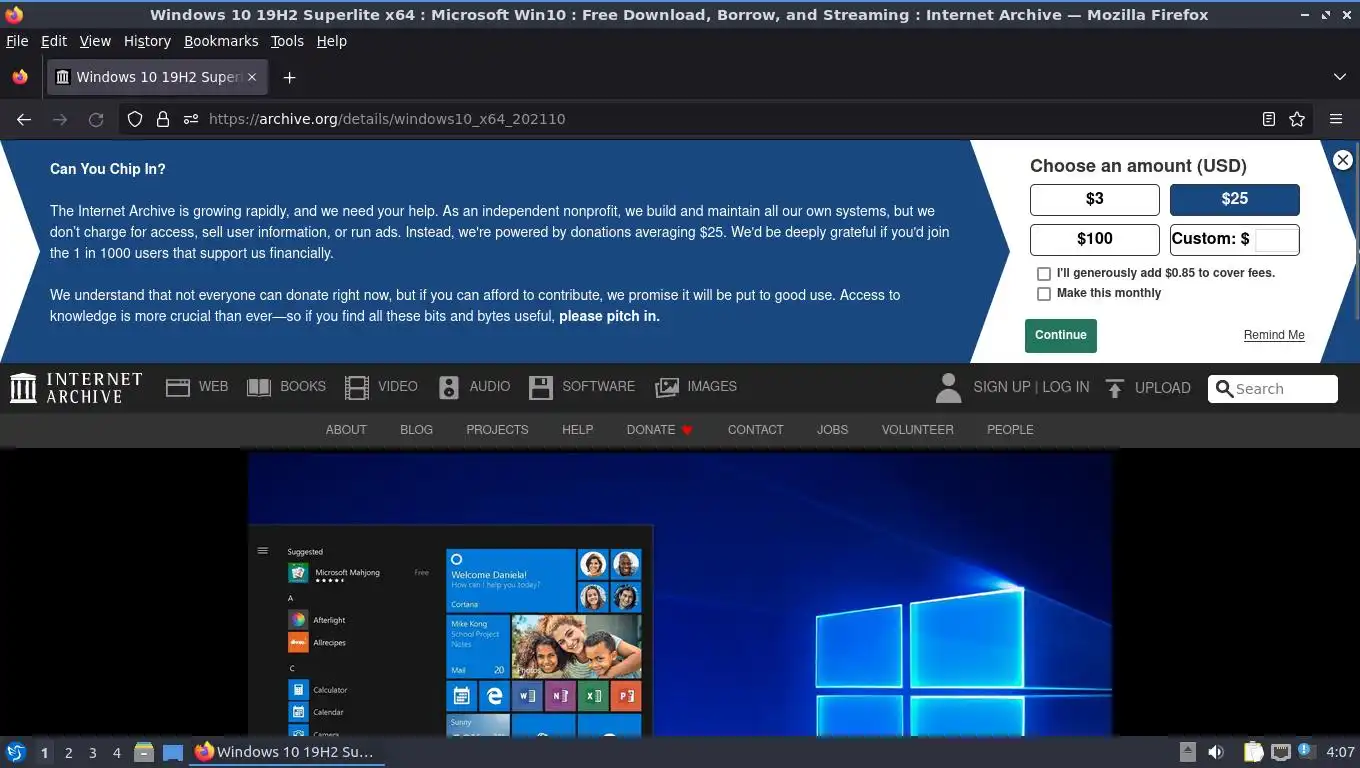Image resolution: width=1360 pixels, height=768 pixels.
Task: Open the Edit menu
Action: click(54, 41)
